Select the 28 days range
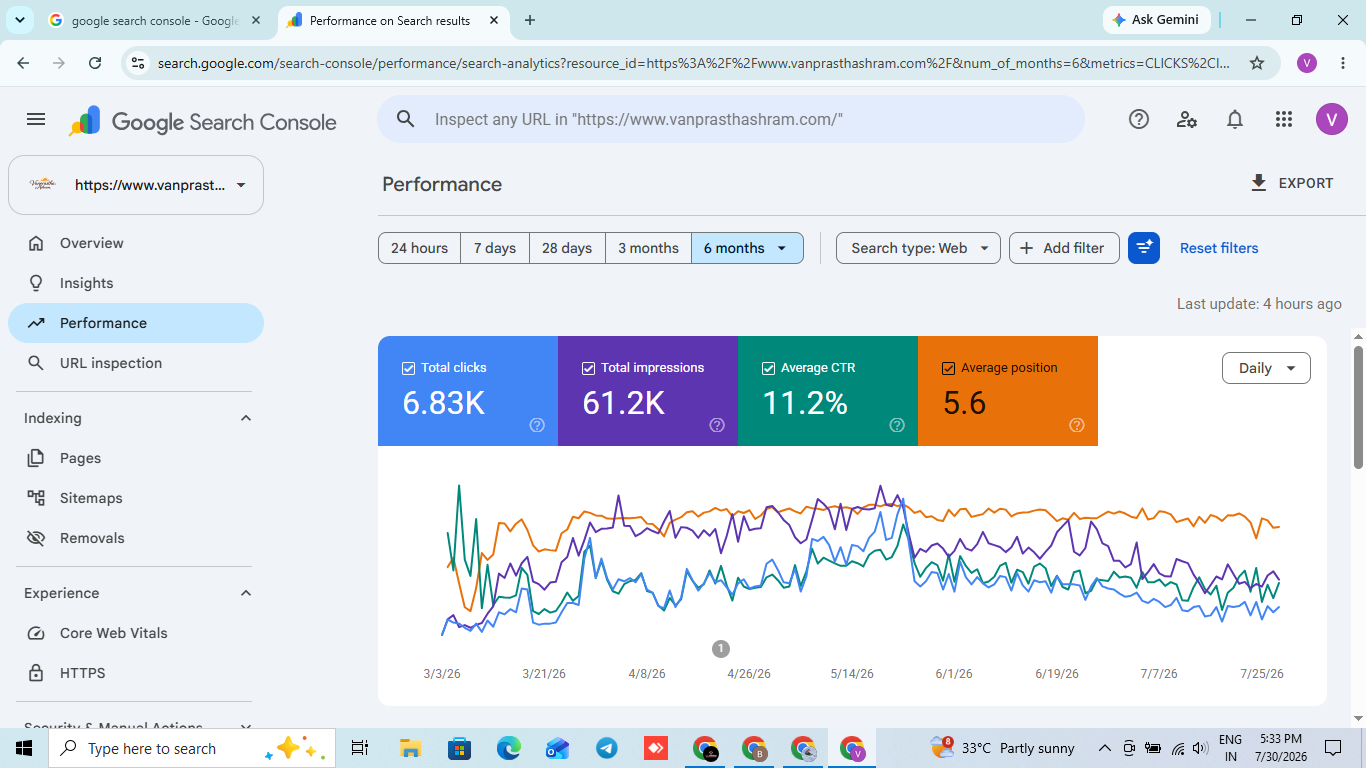Viewport: 1366px width, 768px height. (567, 248)
